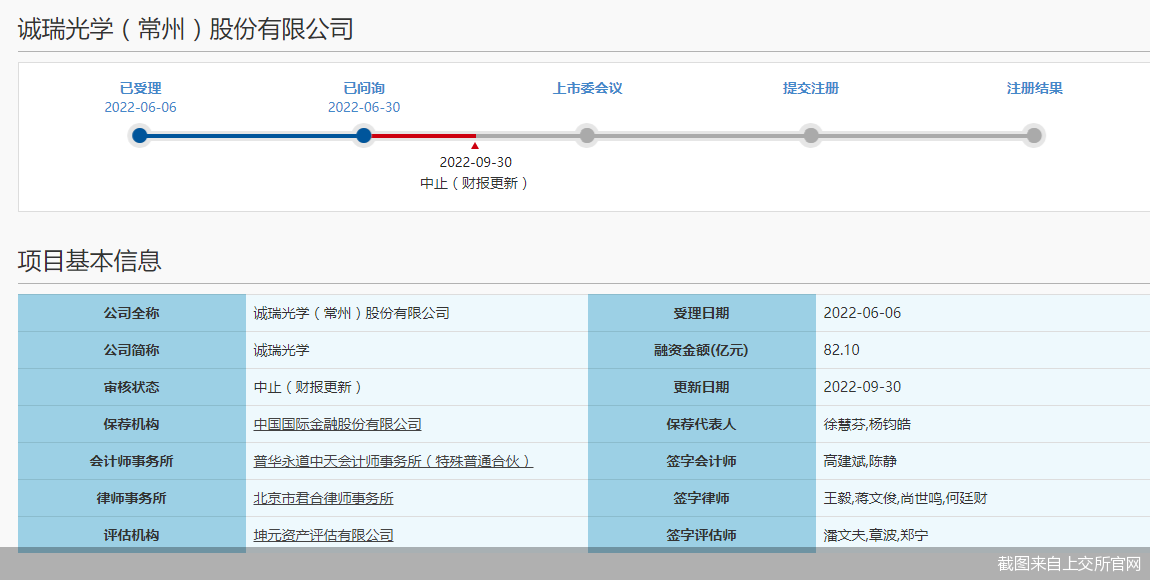Image resolution: width=1150 pixels, height=580 pixels.
Task: Open the 中国国际金融股份有限公司 sponsor link
Action: [337, 424]
